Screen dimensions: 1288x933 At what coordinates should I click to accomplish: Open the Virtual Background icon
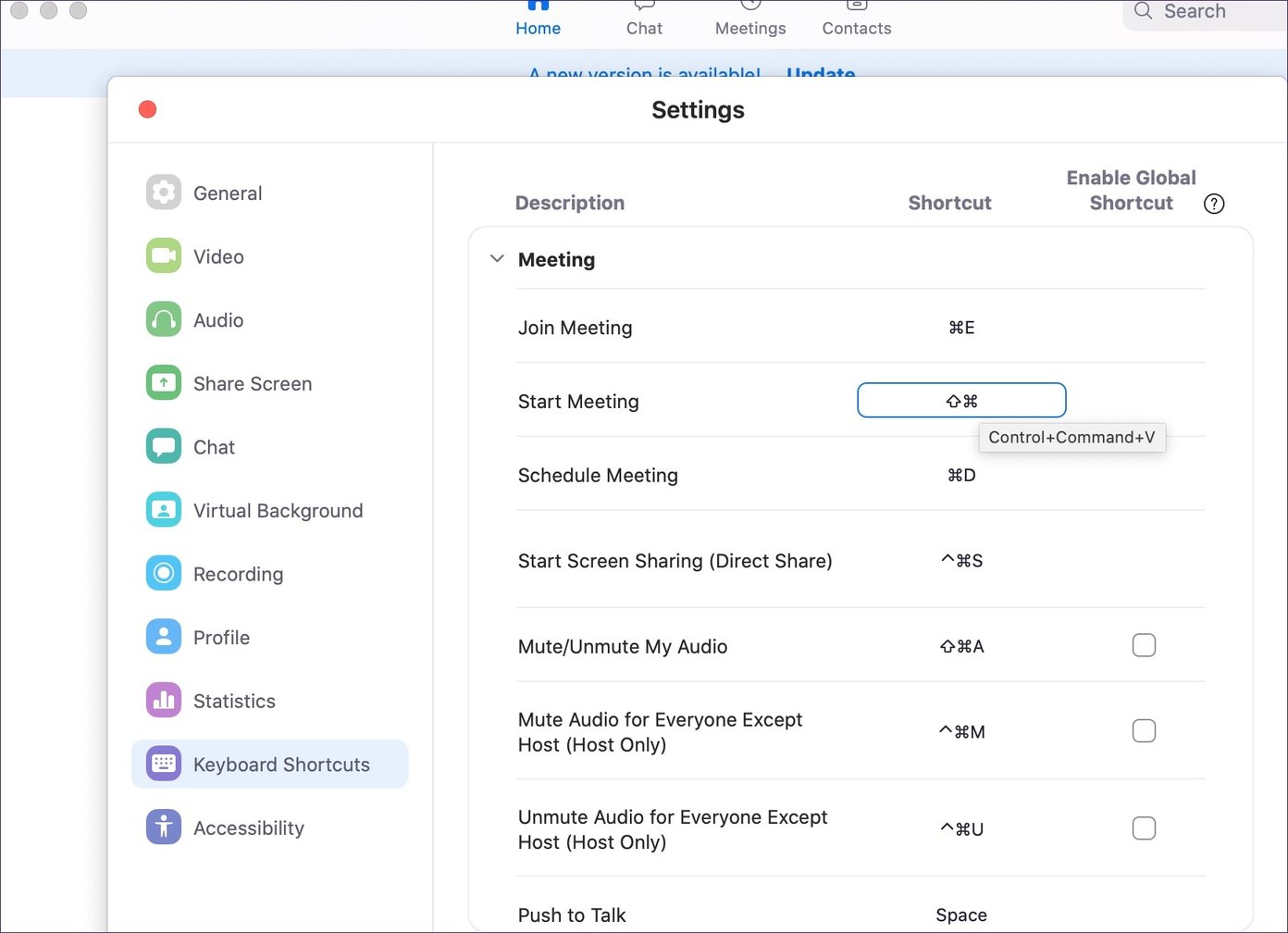(164, 510)
